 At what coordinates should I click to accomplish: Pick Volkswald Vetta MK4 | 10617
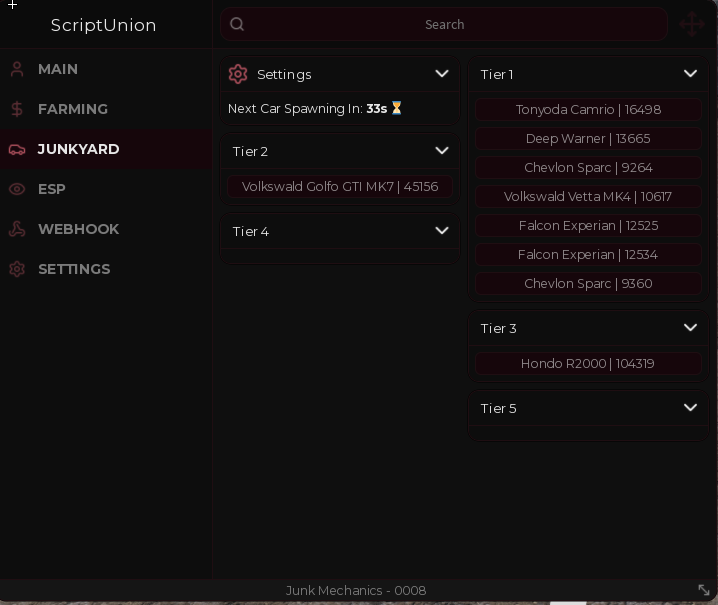click(x=588, y=196)
